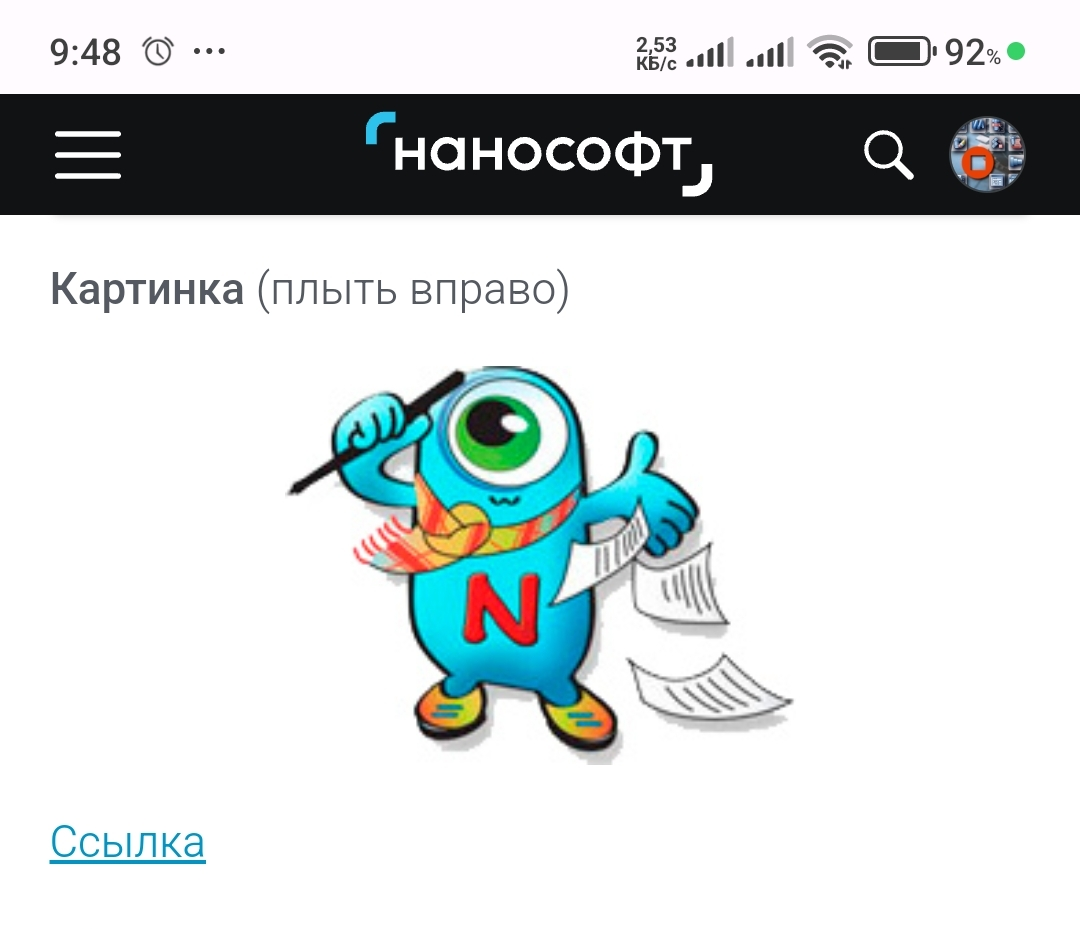Tap the second SIM signal strength bars
Viewport: 1080px width, 929px height.
point(770,52)
